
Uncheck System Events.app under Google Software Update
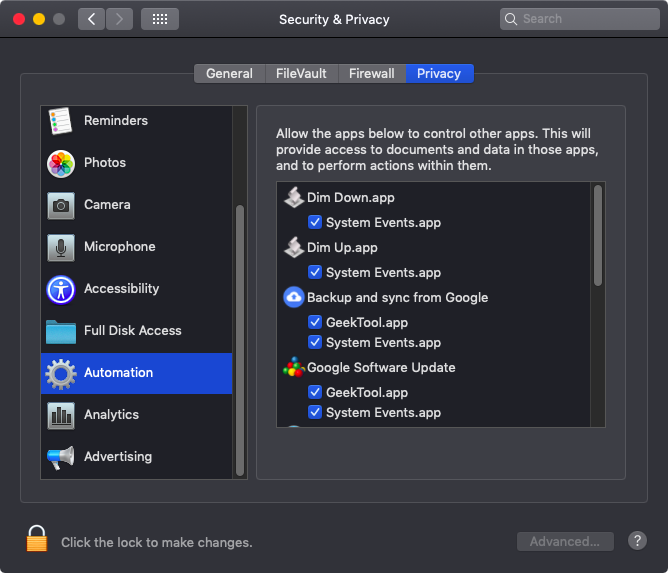(x=315, y=412)
